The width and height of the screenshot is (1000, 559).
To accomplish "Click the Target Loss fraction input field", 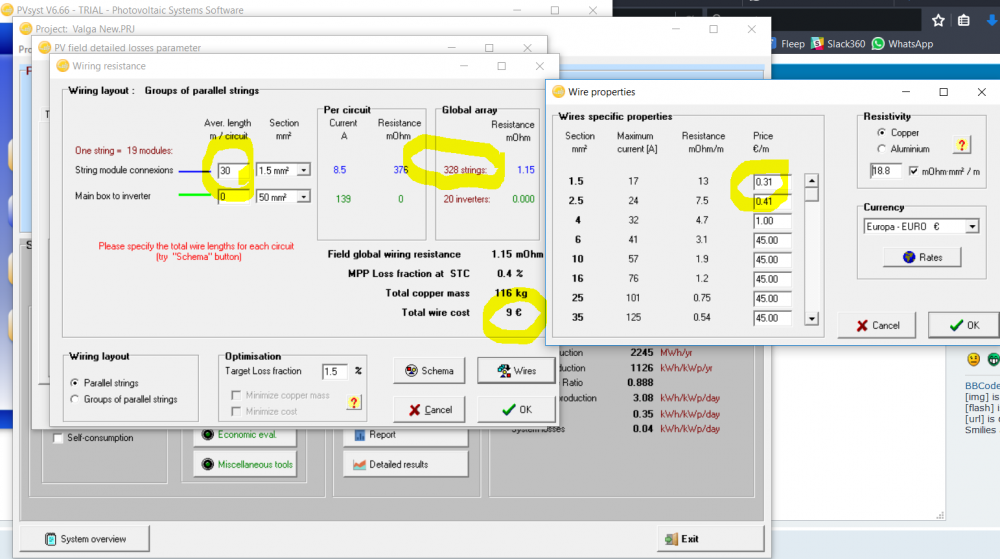I will 334,371.
